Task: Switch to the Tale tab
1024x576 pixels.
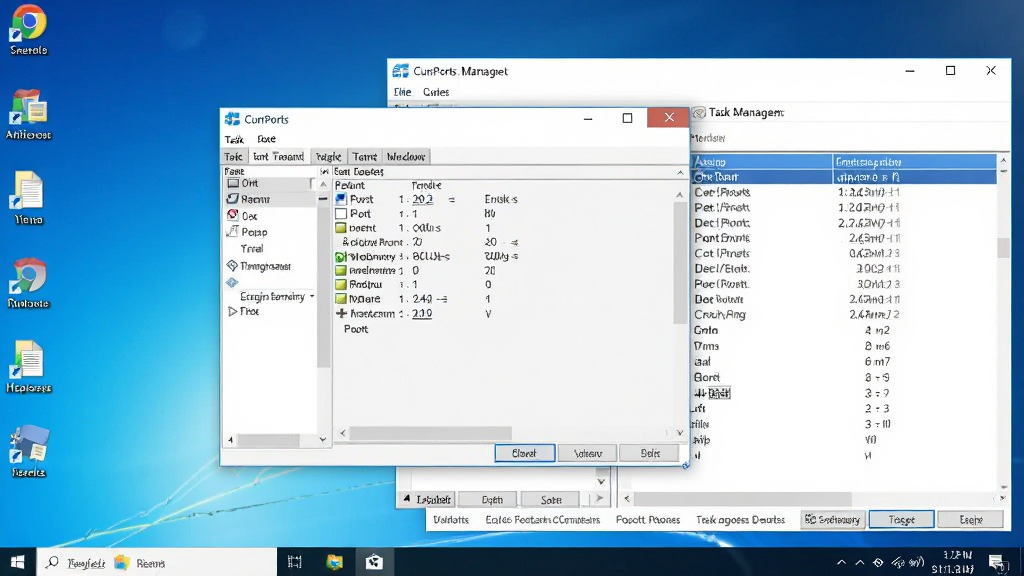Action: coord(233,157)
